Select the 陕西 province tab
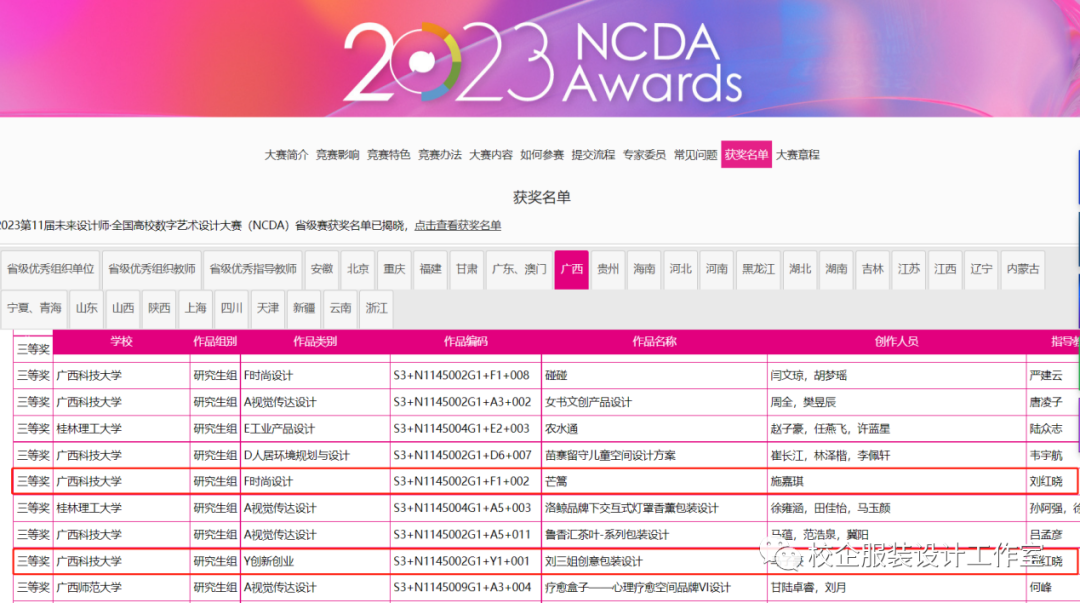This screenshot has height=603, width=1080. [x=159, y=308]
